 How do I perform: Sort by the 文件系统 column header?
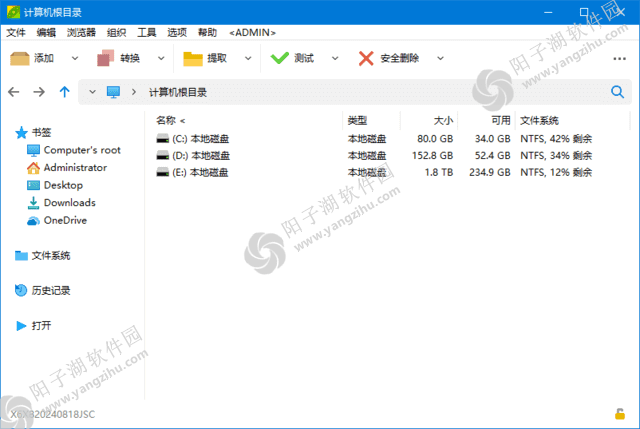point(539,120)
